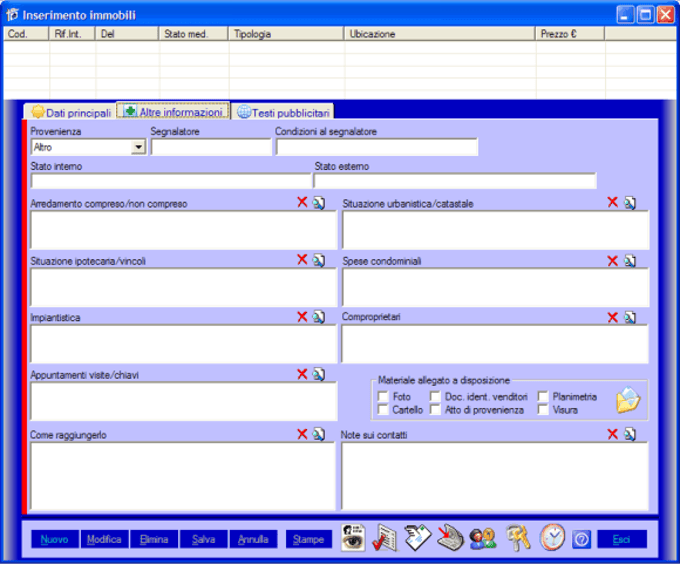Click the Stato interno field

pos(171,181)
